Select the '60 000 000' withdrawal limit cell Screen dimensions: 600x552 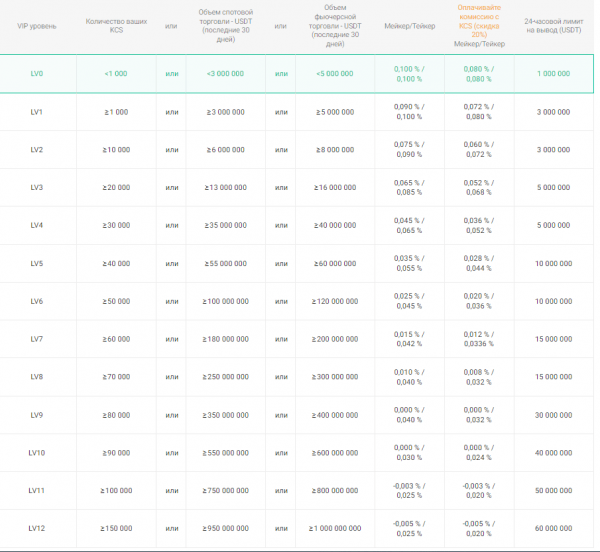(553, 527)
